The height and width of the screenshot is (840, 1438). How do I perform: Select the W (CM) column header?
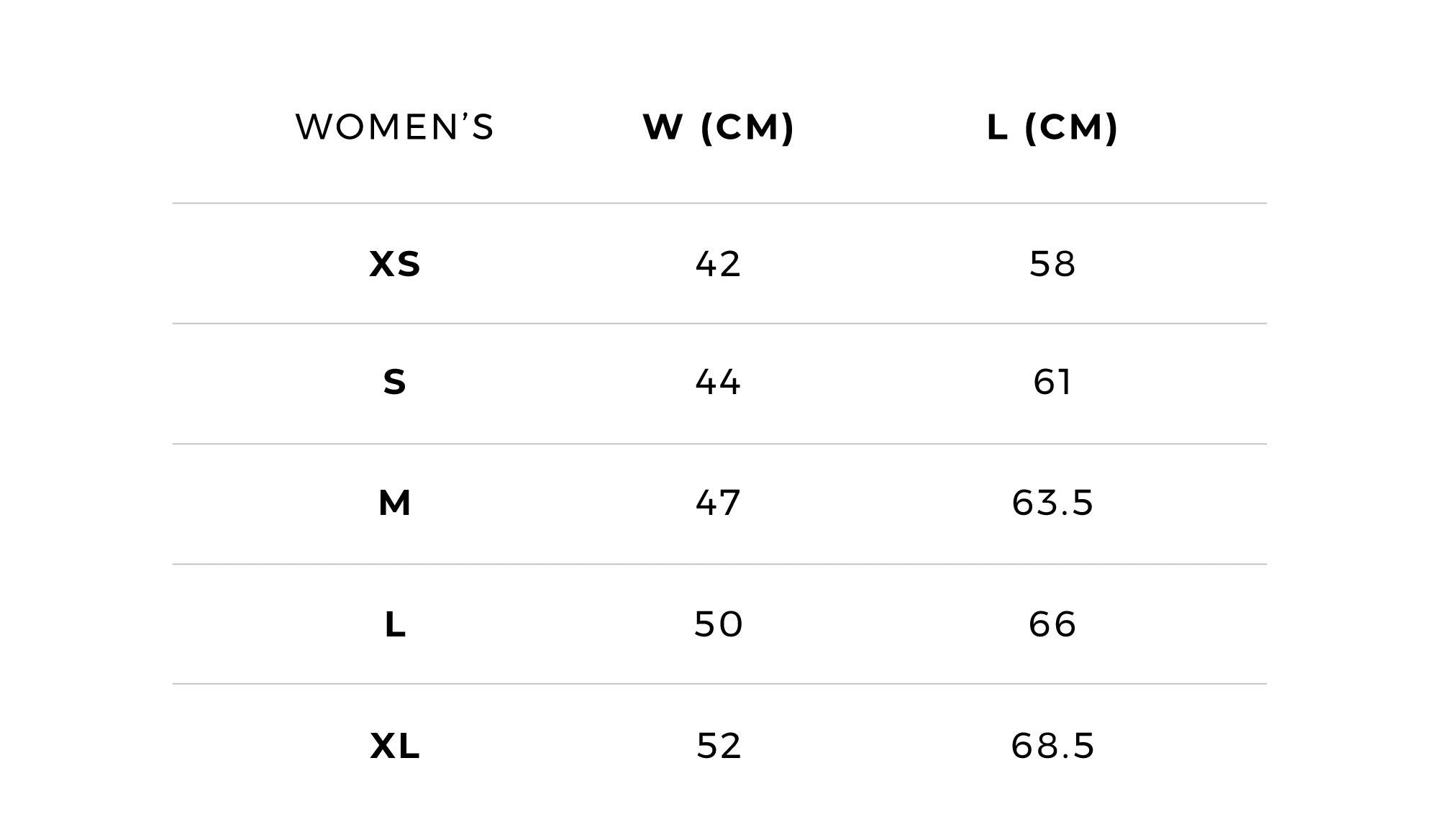click(x=718, y=127)
